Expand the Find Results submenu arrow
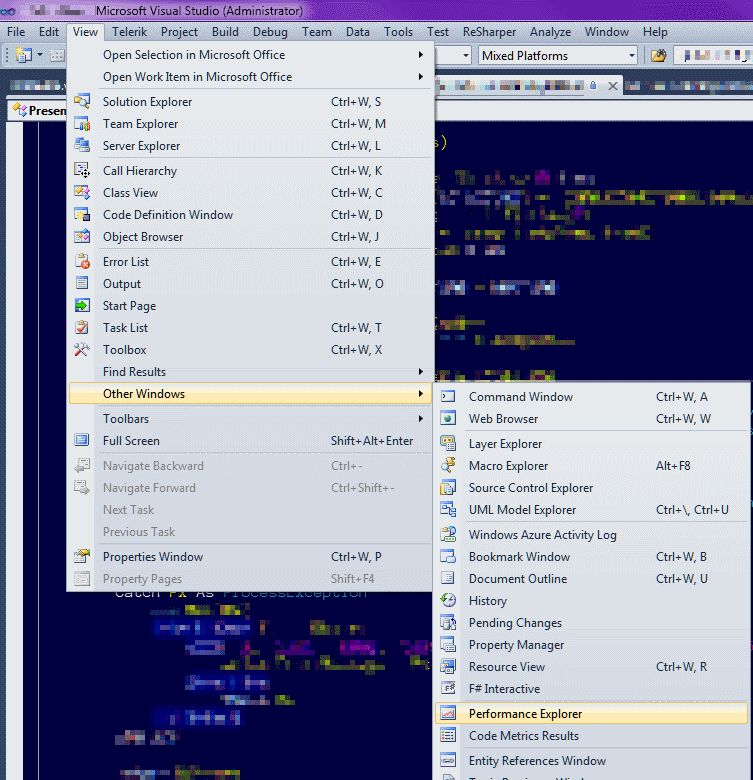Screen dimensions: 753x780 point(421,372)
